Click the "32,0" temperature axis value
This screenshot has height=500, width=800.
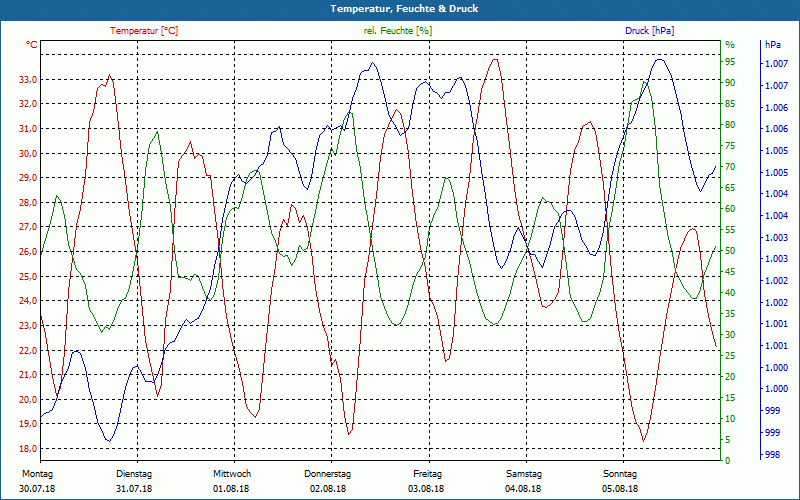pos(28,104)
